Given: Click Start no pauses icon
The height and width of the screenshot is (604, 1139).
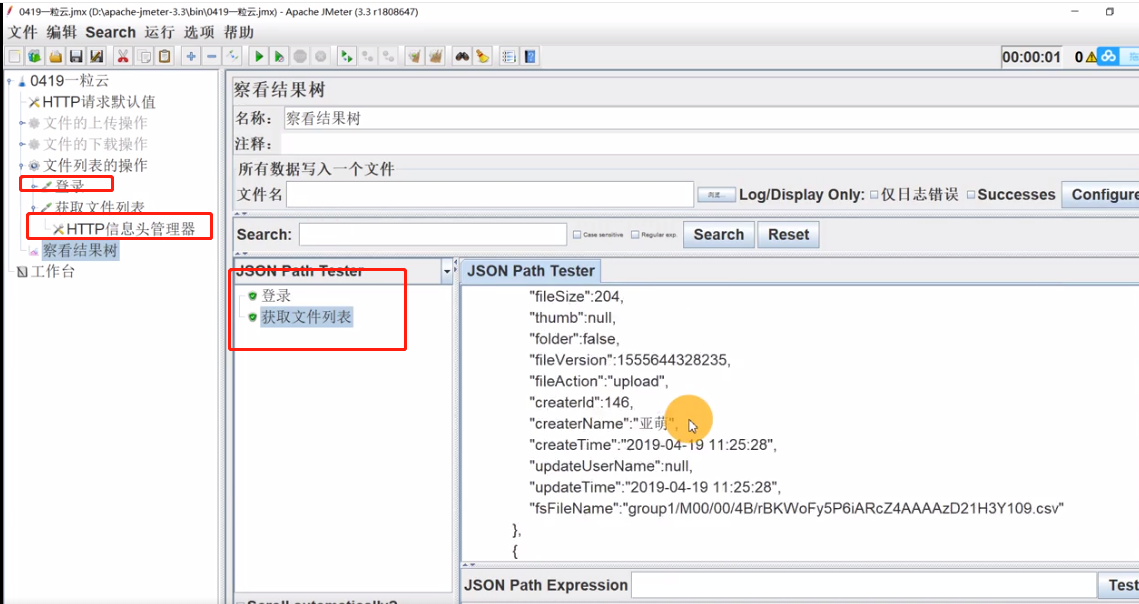Looking at the screenshot, I should pyautogui.click(x=279, y=56).
